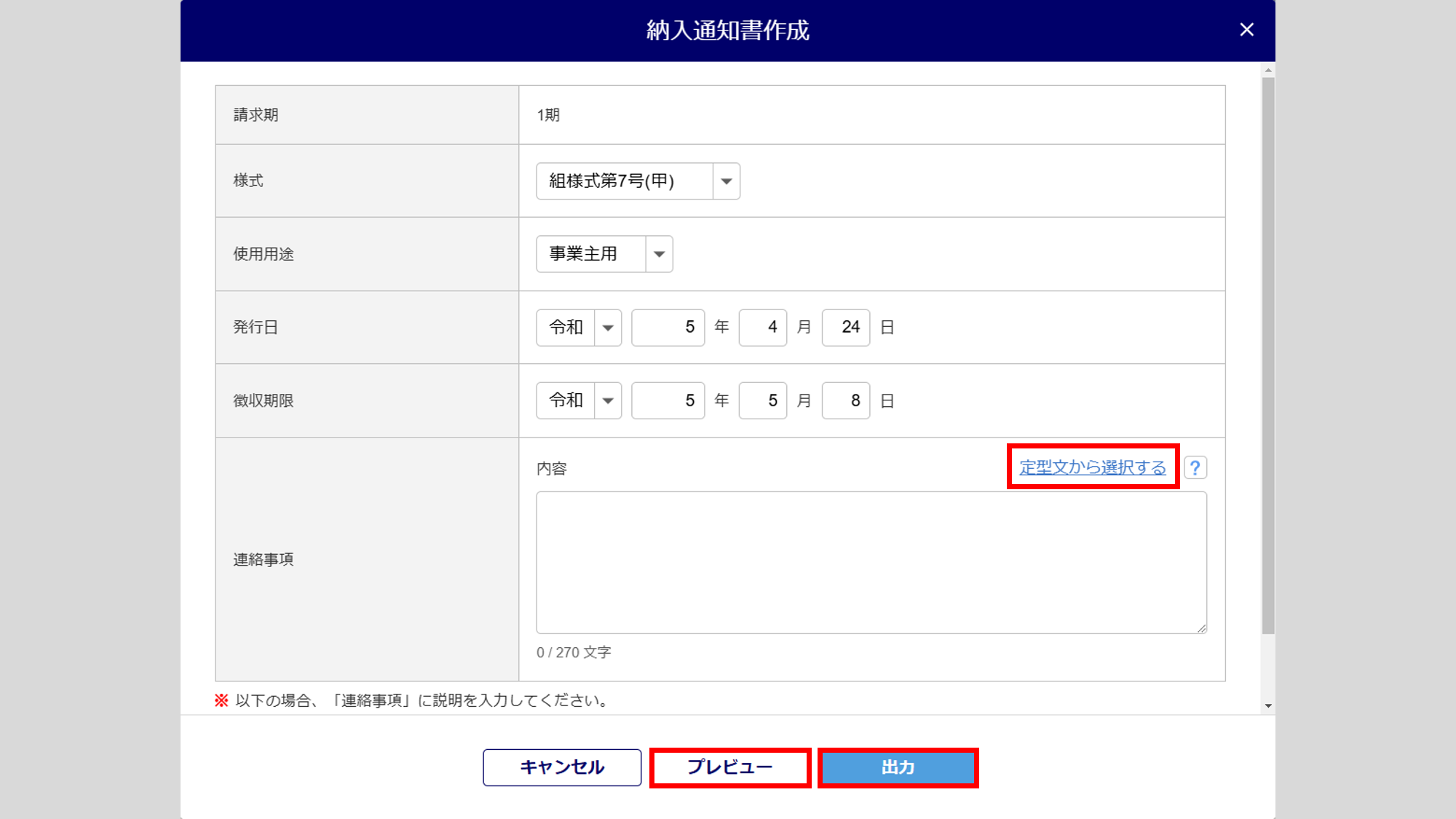
Task: Close the 納入通知書作成 dialog
Action: click(x=1246, y=30)
